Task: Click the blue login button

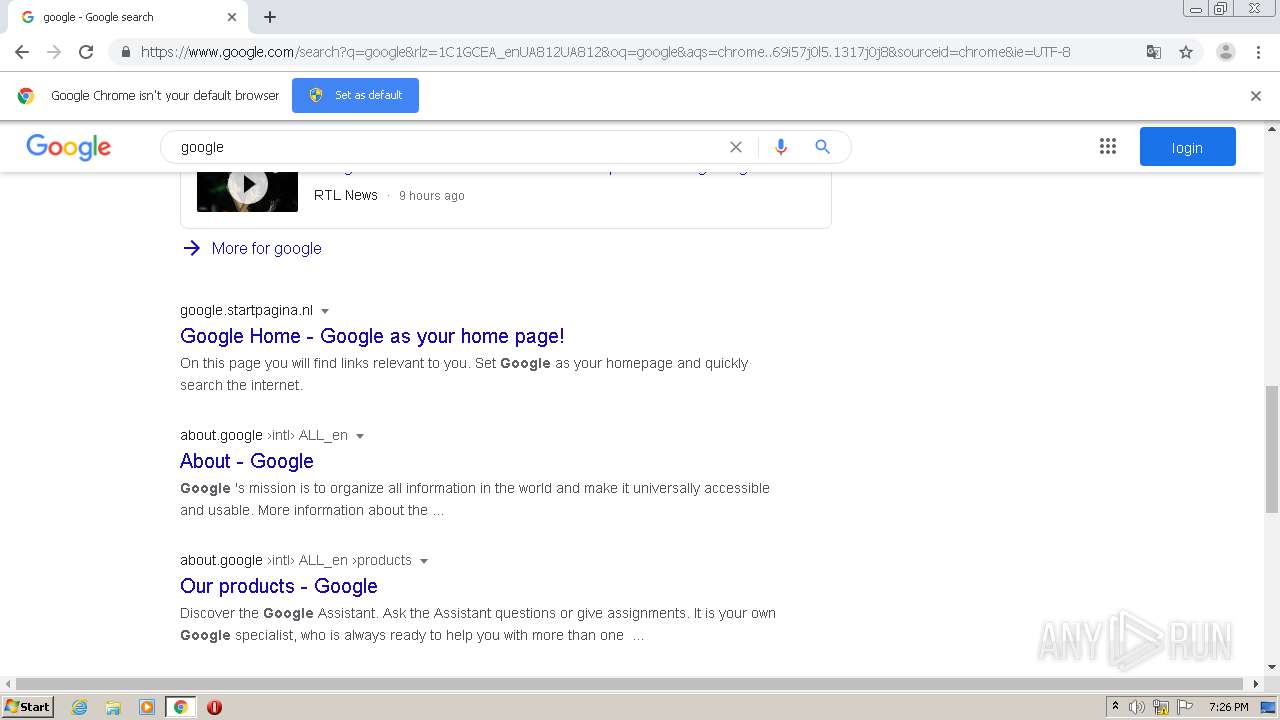Action: click(1188, 147)
